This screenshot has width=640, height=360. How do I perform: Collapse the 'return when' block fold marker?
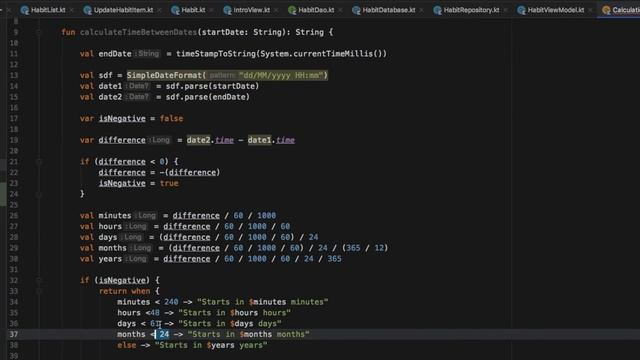tap(39, 291)
